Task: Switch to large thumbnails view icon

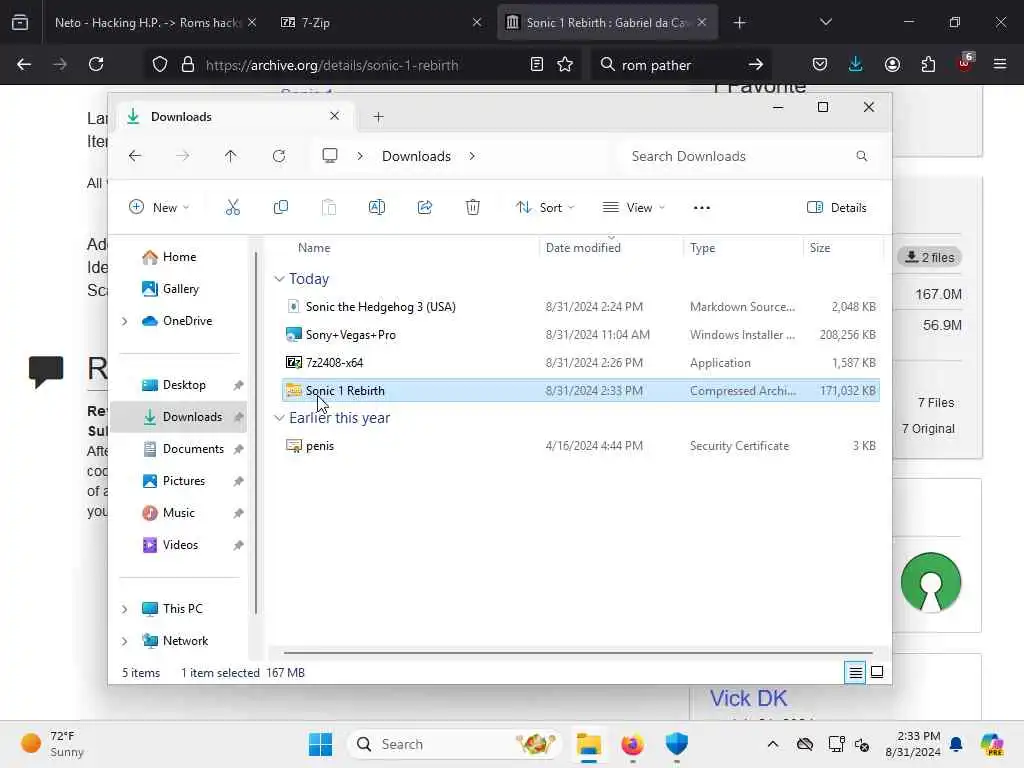Action: pyautogui.click(x=877, y=672)
